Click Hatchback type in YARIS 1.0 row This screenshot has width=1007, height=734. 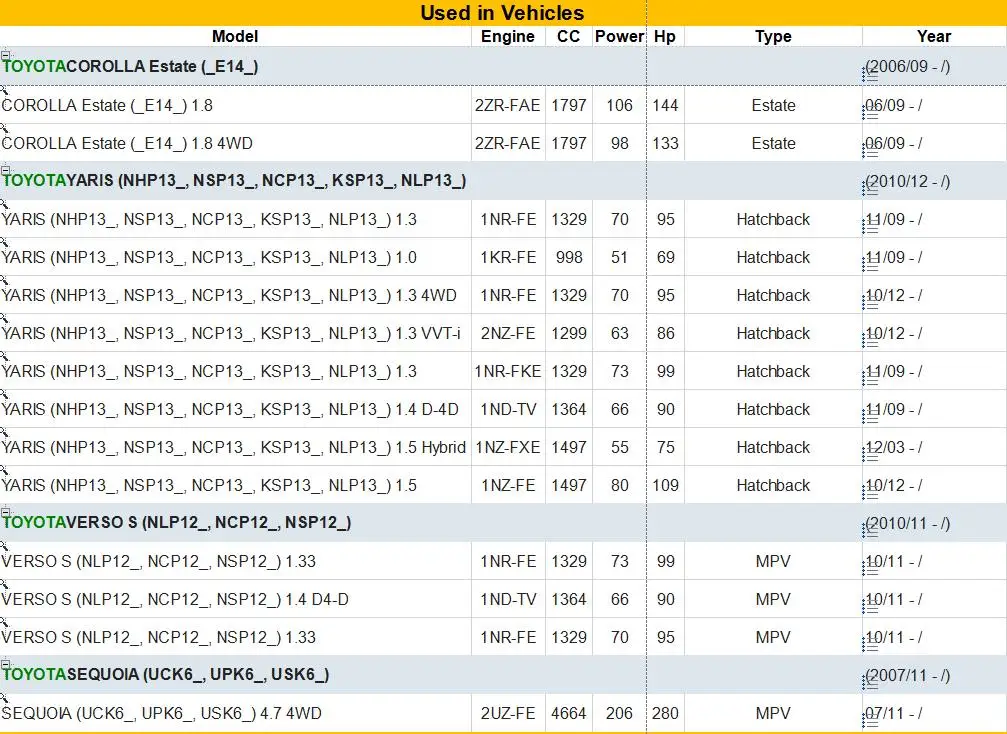773,258
